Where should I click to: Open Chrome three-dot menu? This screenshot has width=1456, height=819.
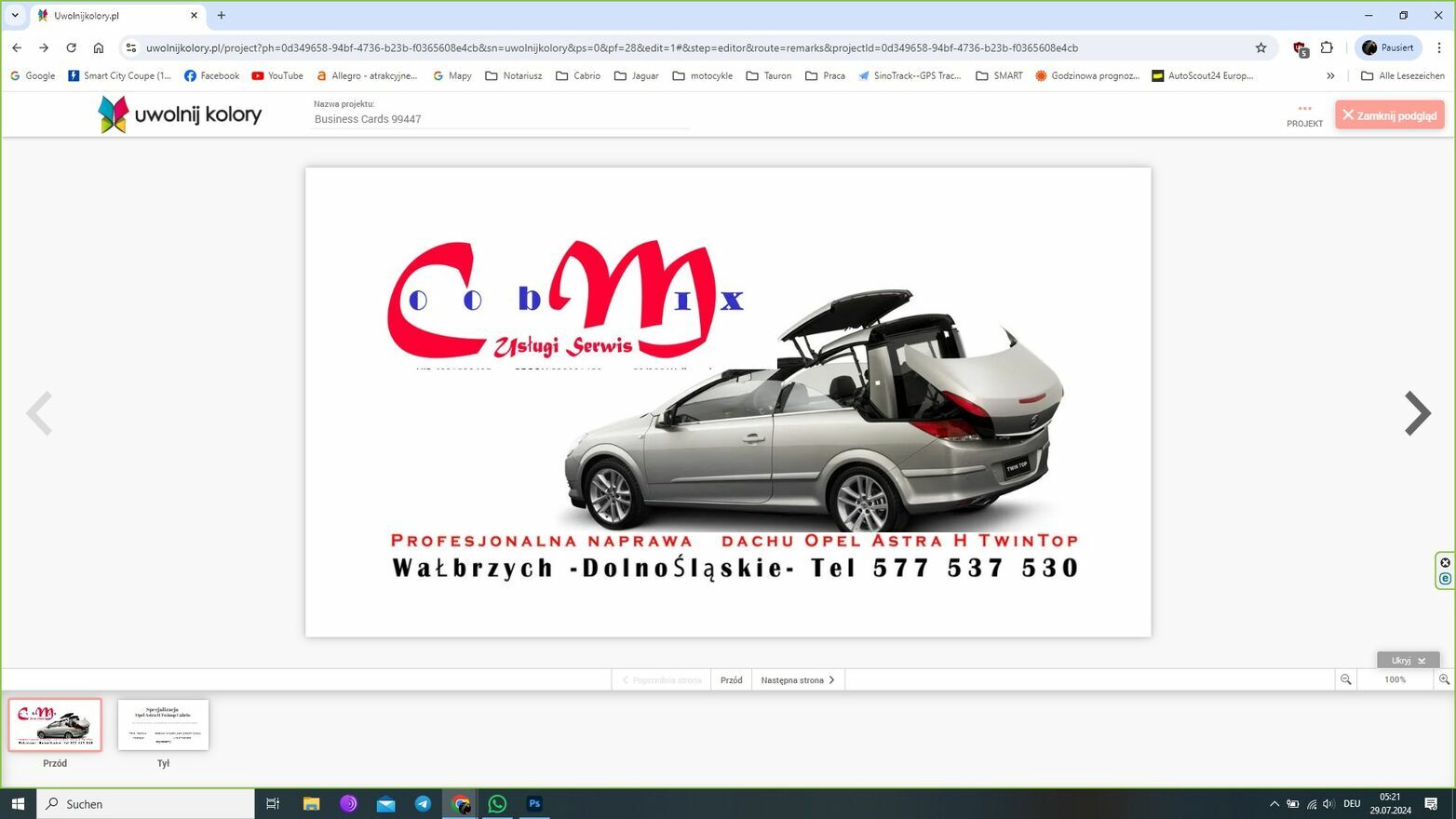pos(1438,47)
